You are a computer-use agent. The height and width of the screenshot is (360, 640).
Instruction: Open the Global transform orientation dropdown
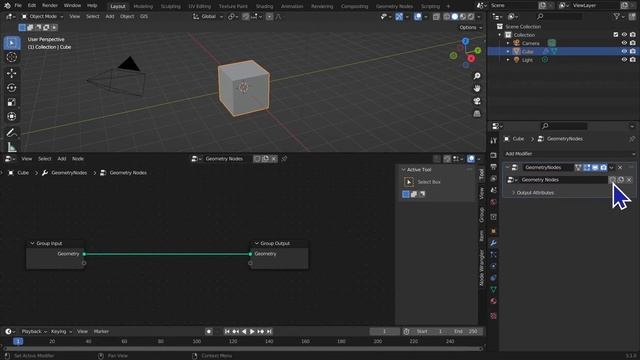coord(208,17)
